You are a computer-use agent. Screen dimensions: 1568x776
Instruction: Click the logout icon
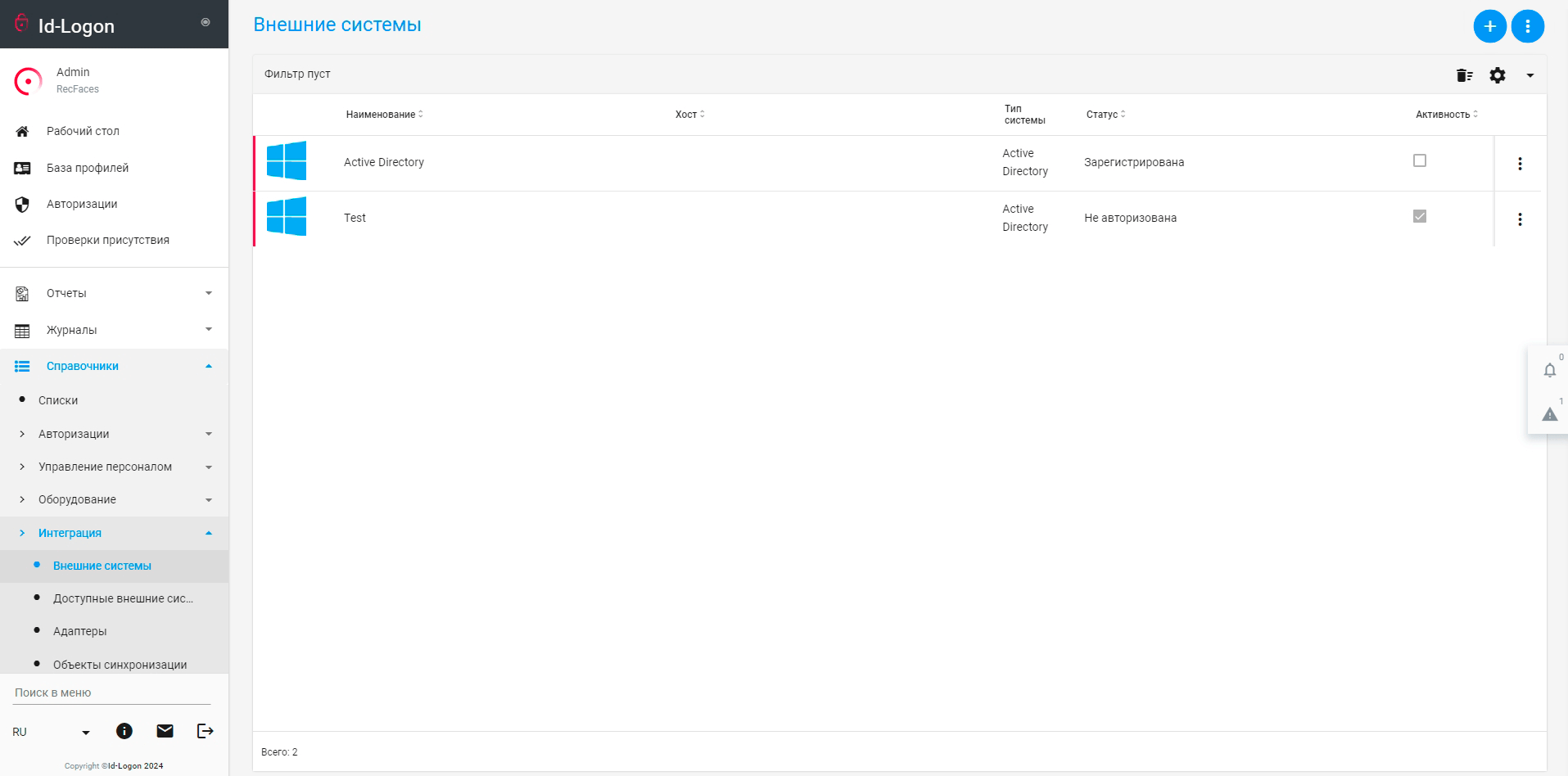205,731
